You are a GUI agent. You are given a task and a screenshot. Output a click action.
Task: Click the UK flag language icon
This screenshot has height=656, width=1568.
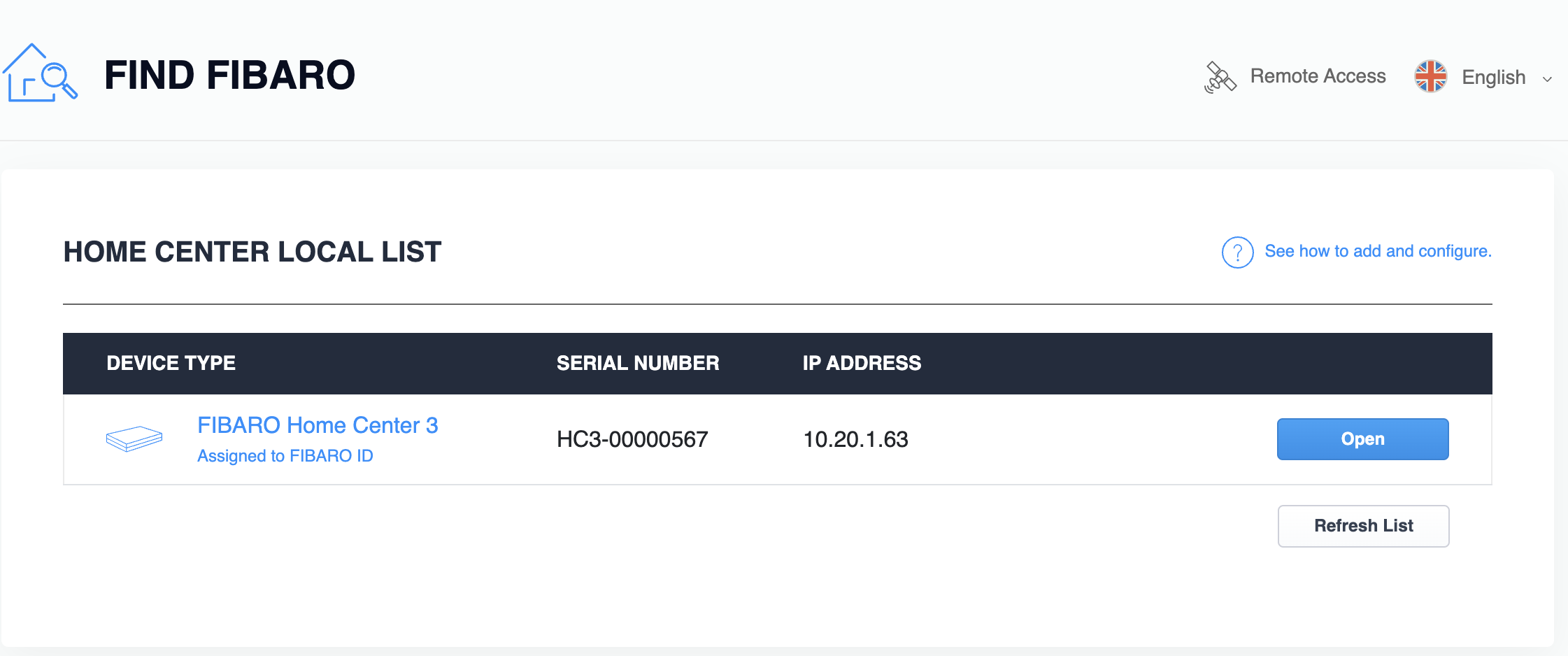click(x=1430, y=76)
